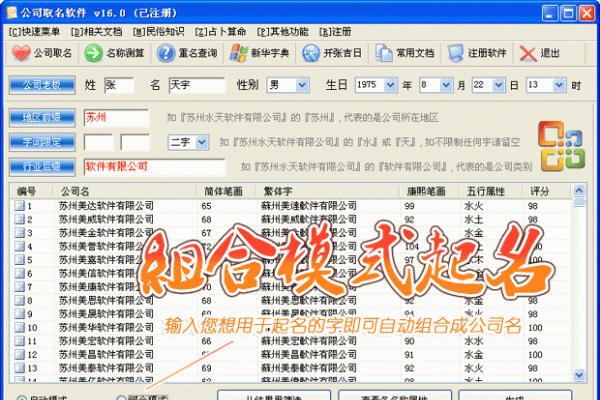
Task: Select row 苏州美威软件有限公司
Action: click(293, 219)
